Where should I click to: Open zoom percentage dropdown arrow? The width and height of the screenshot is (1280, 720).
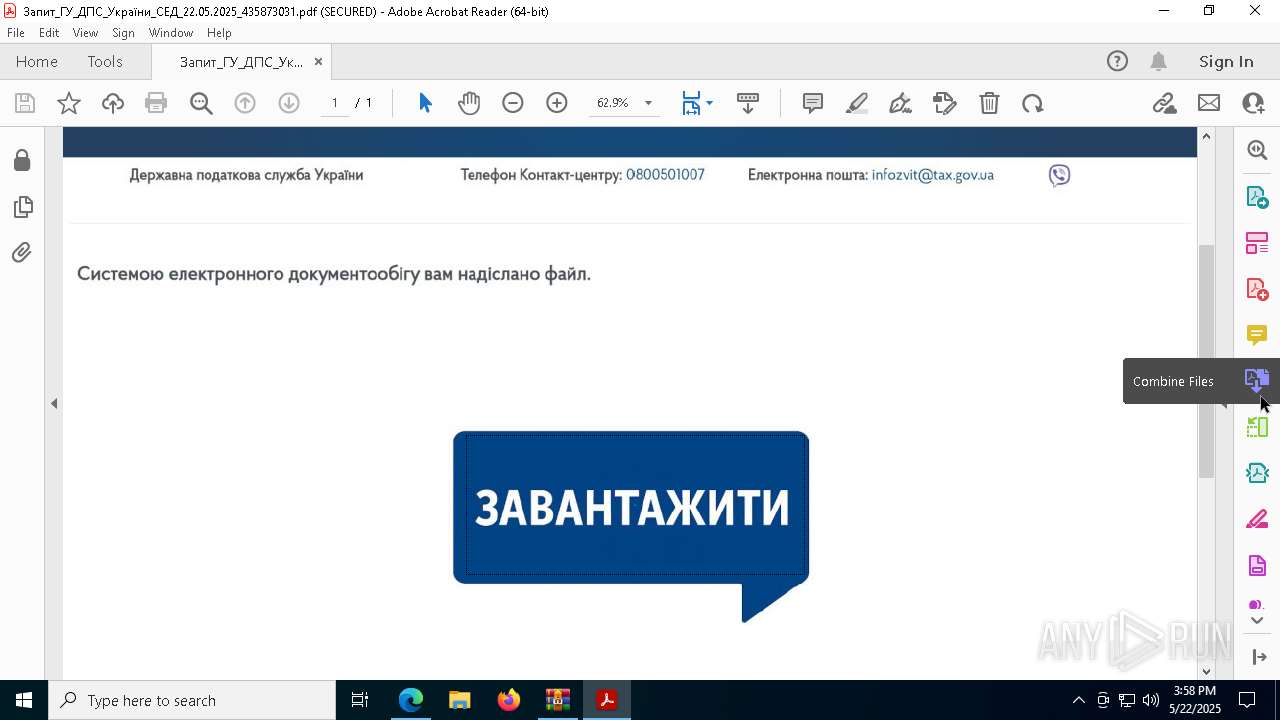click(648, 103)
